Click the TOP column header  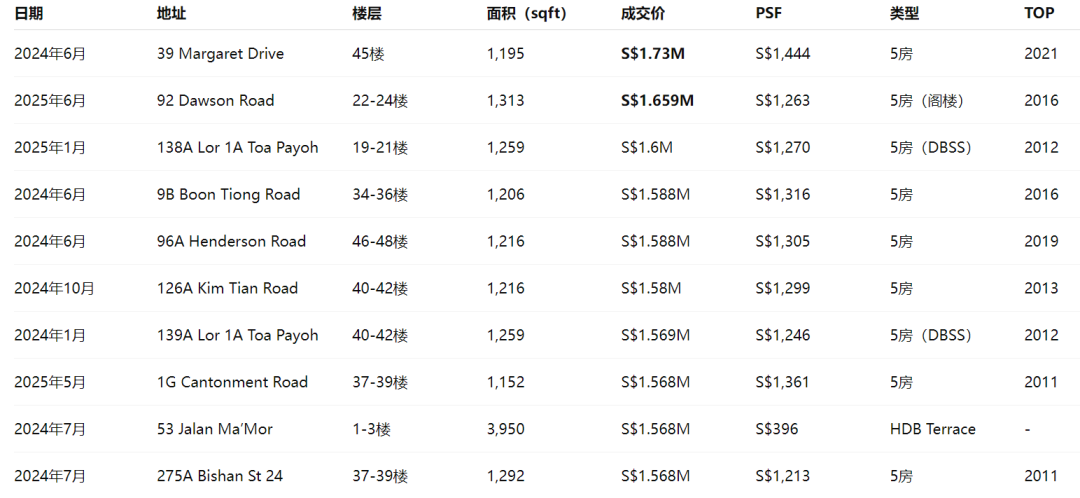[x=1039, y=14]
